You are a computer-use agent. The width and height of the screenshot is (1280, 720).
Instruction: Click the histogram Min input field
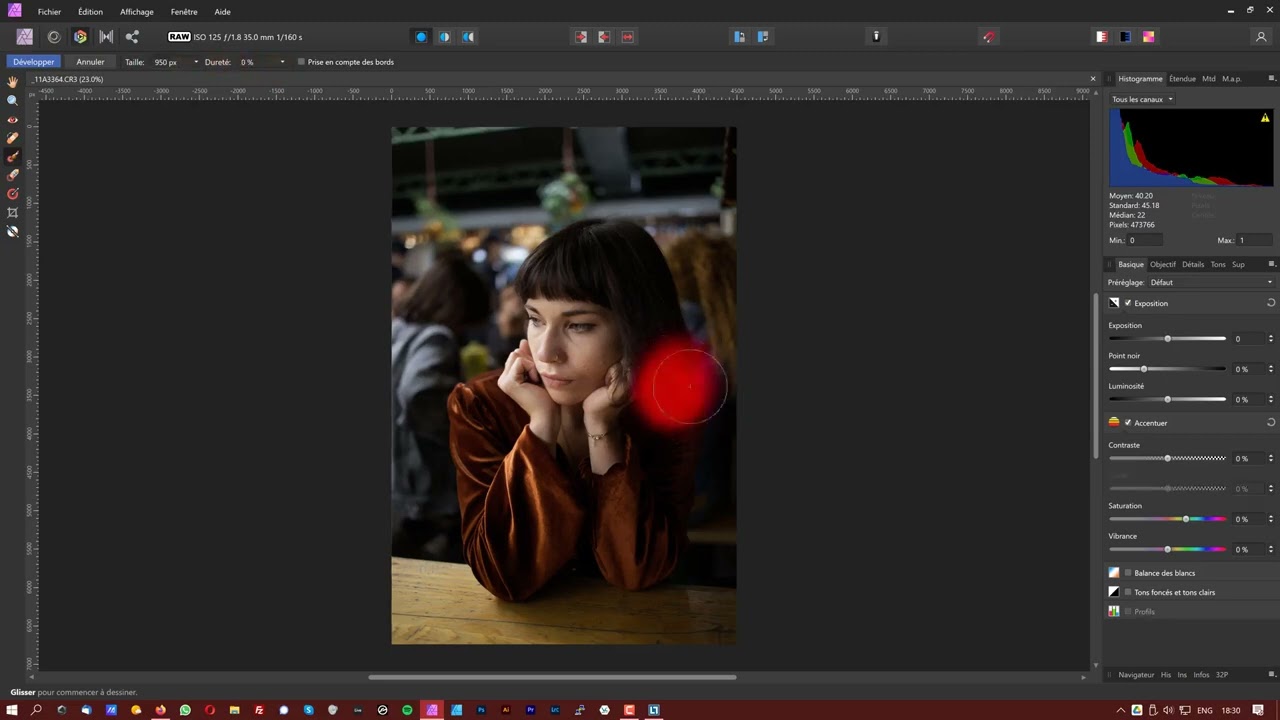[1144, 240]
